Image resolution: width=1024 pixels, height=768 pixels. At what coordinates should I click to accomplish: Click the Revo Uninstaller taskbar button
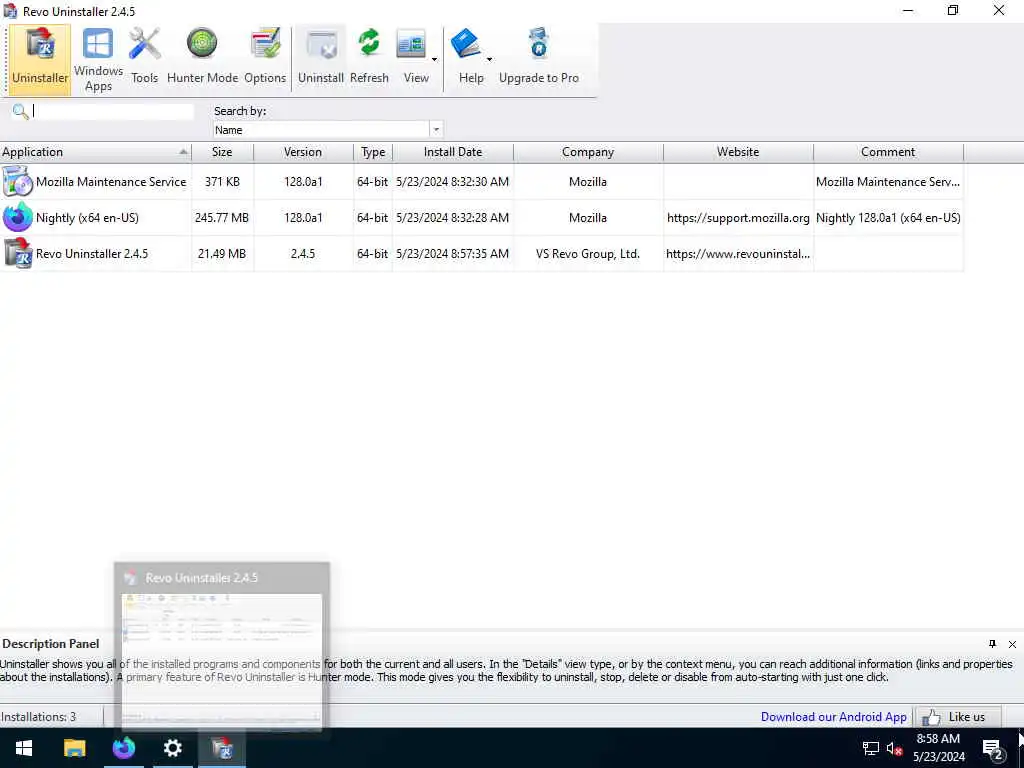point(222,748)
